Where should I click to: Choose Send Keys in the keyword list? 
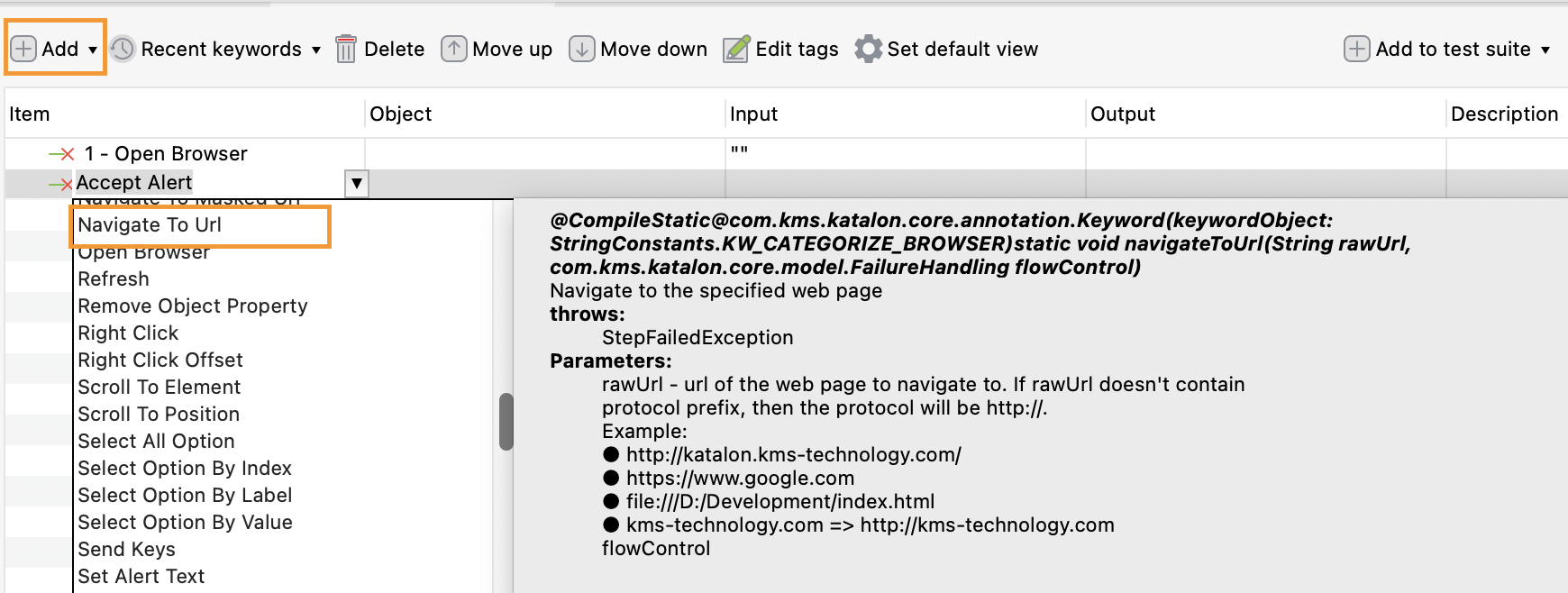[127, 550]
